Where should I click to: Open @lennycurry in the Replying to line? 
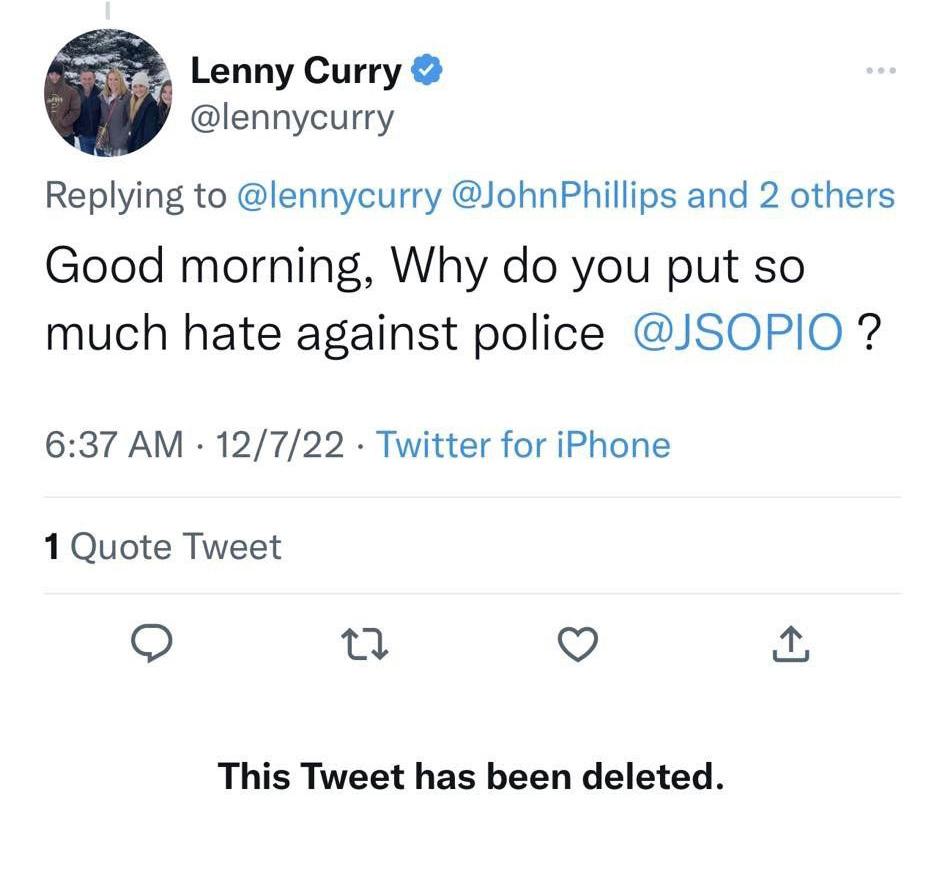coord(339,195)
